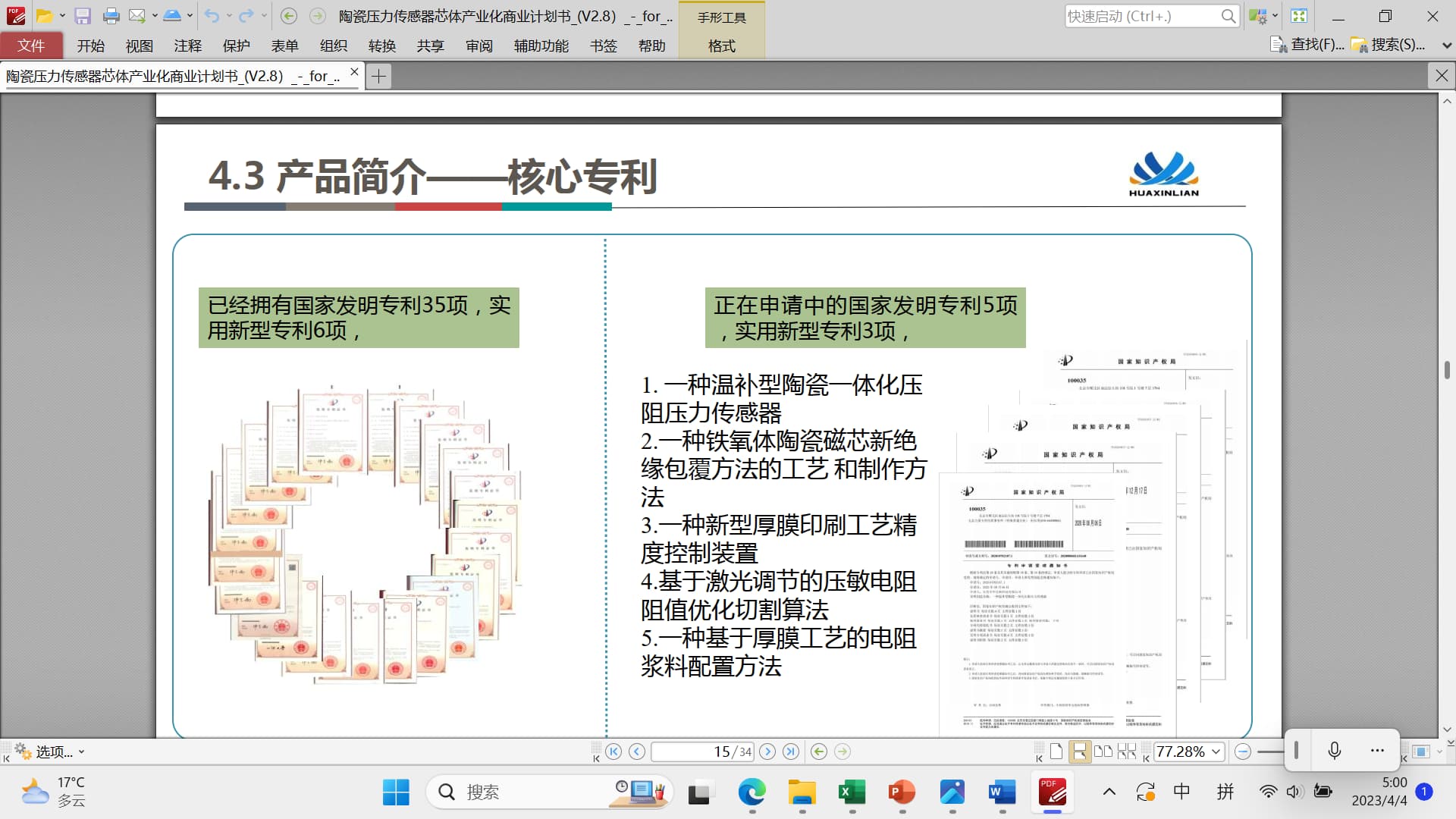Expand the open folder dropdown arrow
The height and width of the screenshot is (819, 1456).
[x=62, y=16]
